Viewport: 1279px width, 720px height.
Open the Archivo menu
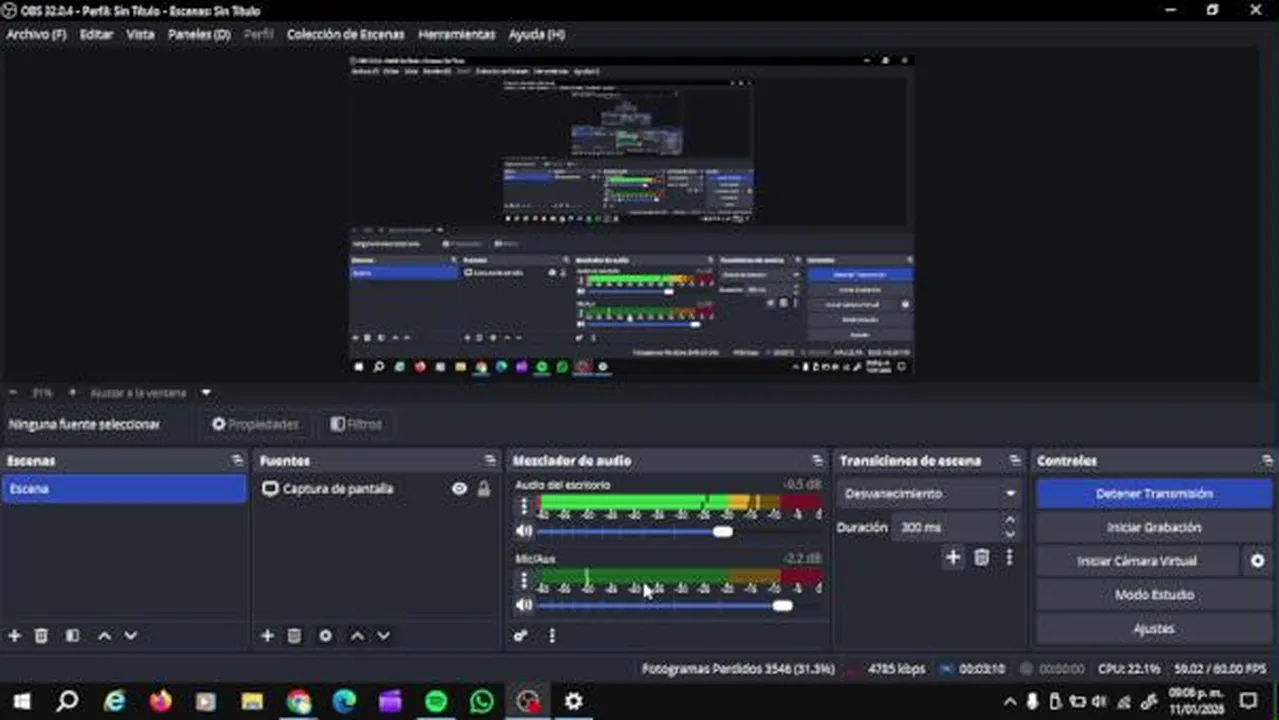pos(36,34)
